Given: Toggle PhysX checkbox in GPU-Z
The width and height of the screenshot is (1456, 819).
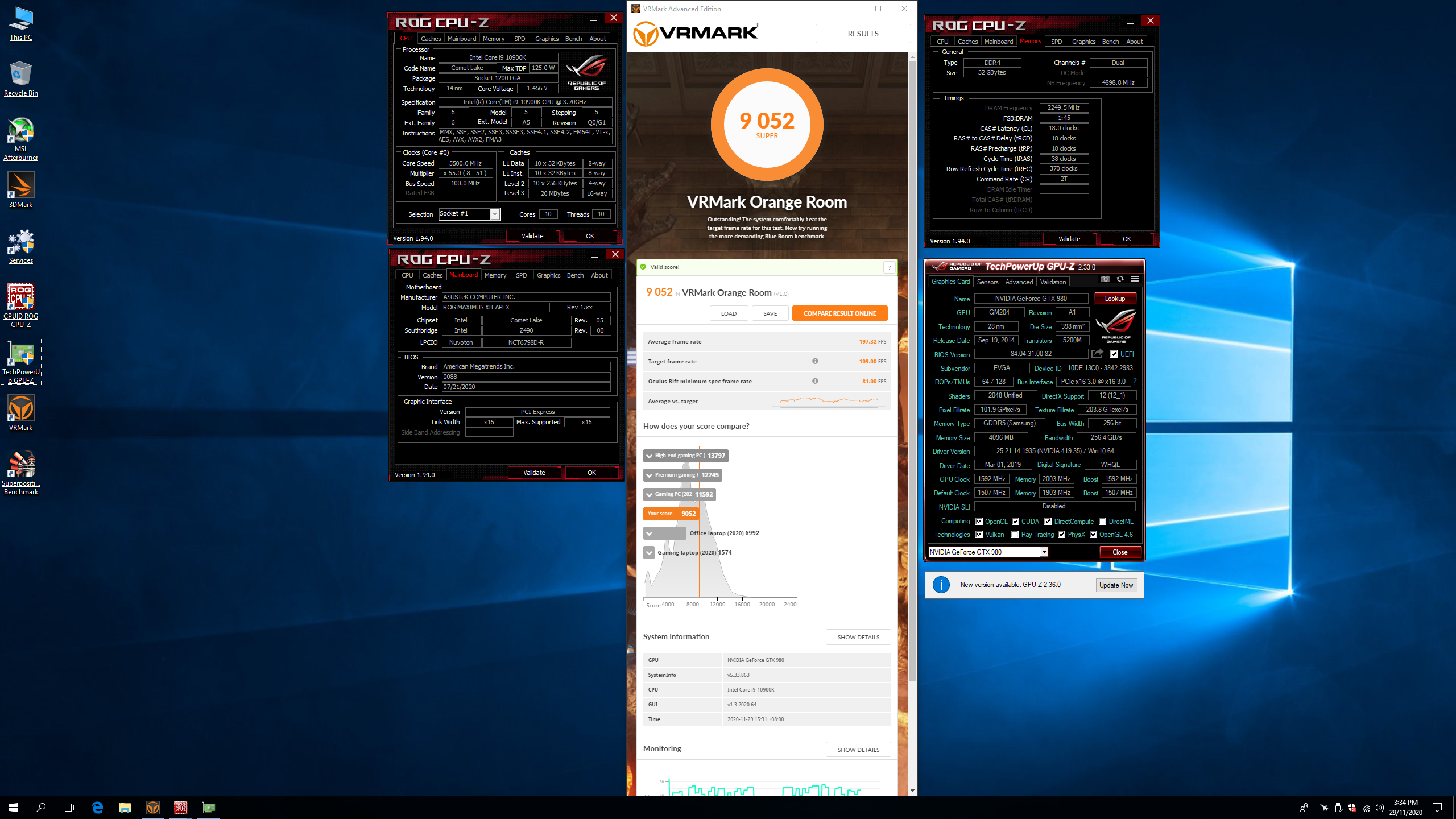Looking at the screenshot, I should pos(1061,535).
